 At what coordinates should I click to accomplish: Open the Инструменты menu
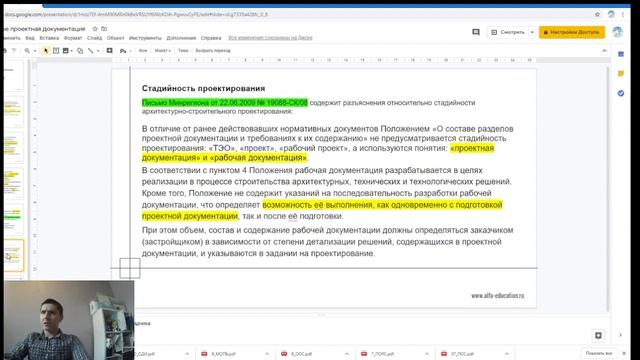click(x=145, y=38)
